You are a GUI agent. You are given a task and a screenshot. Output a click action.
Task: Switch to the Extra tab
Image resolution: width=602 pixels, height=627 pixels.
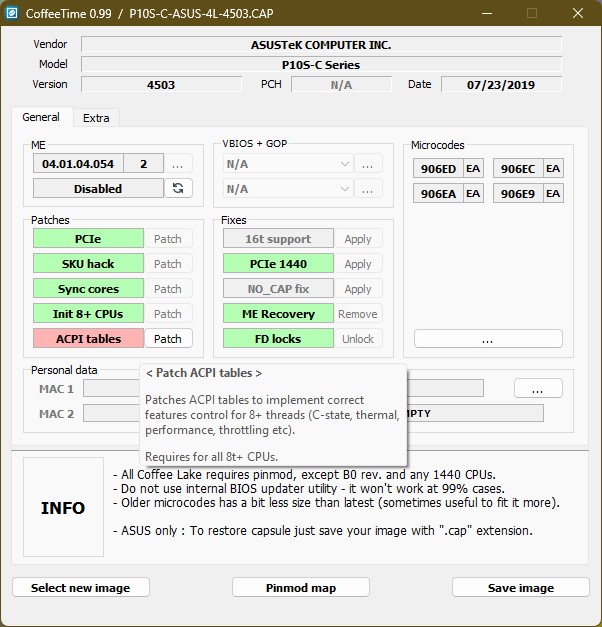[96, 118]
